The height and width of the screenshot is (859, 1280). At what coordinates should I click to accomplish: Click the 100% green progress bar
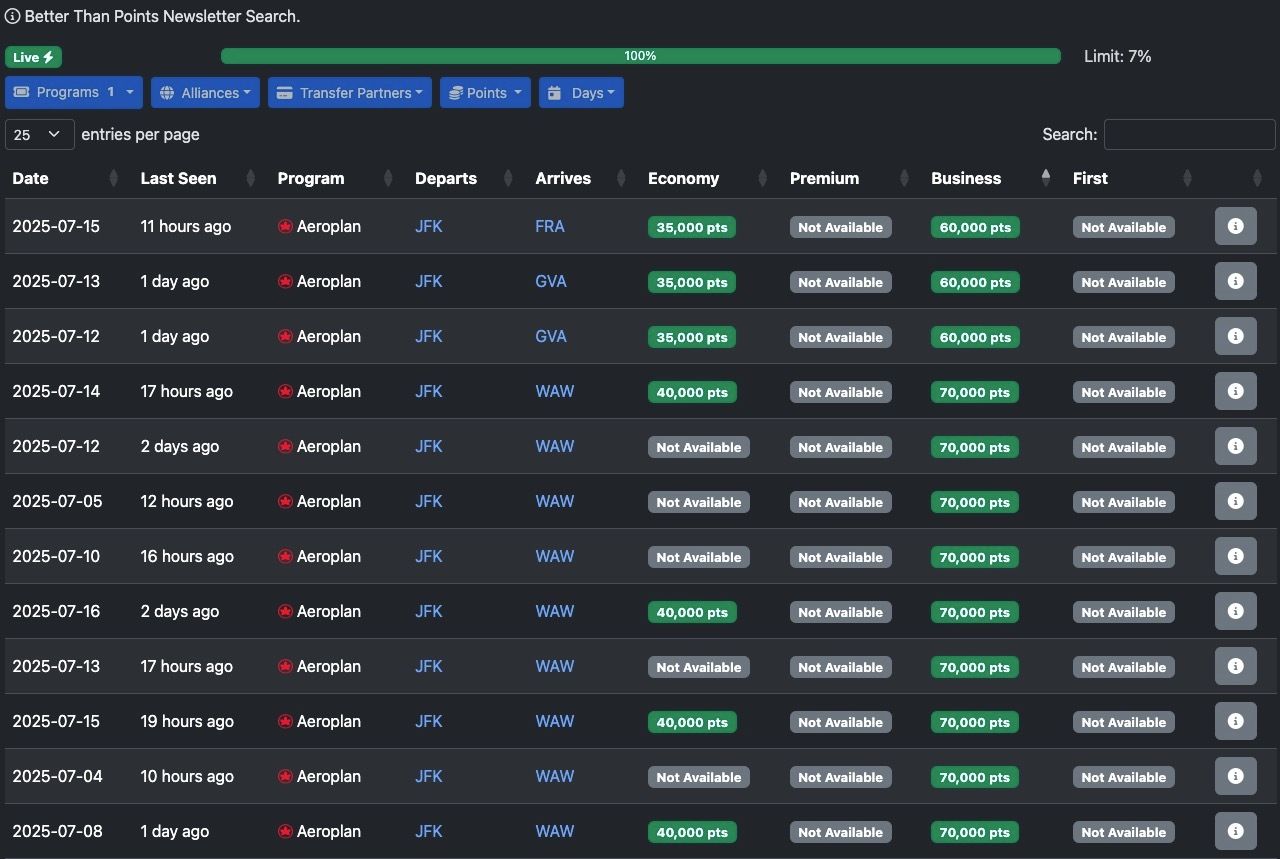(x=640, y=56)
